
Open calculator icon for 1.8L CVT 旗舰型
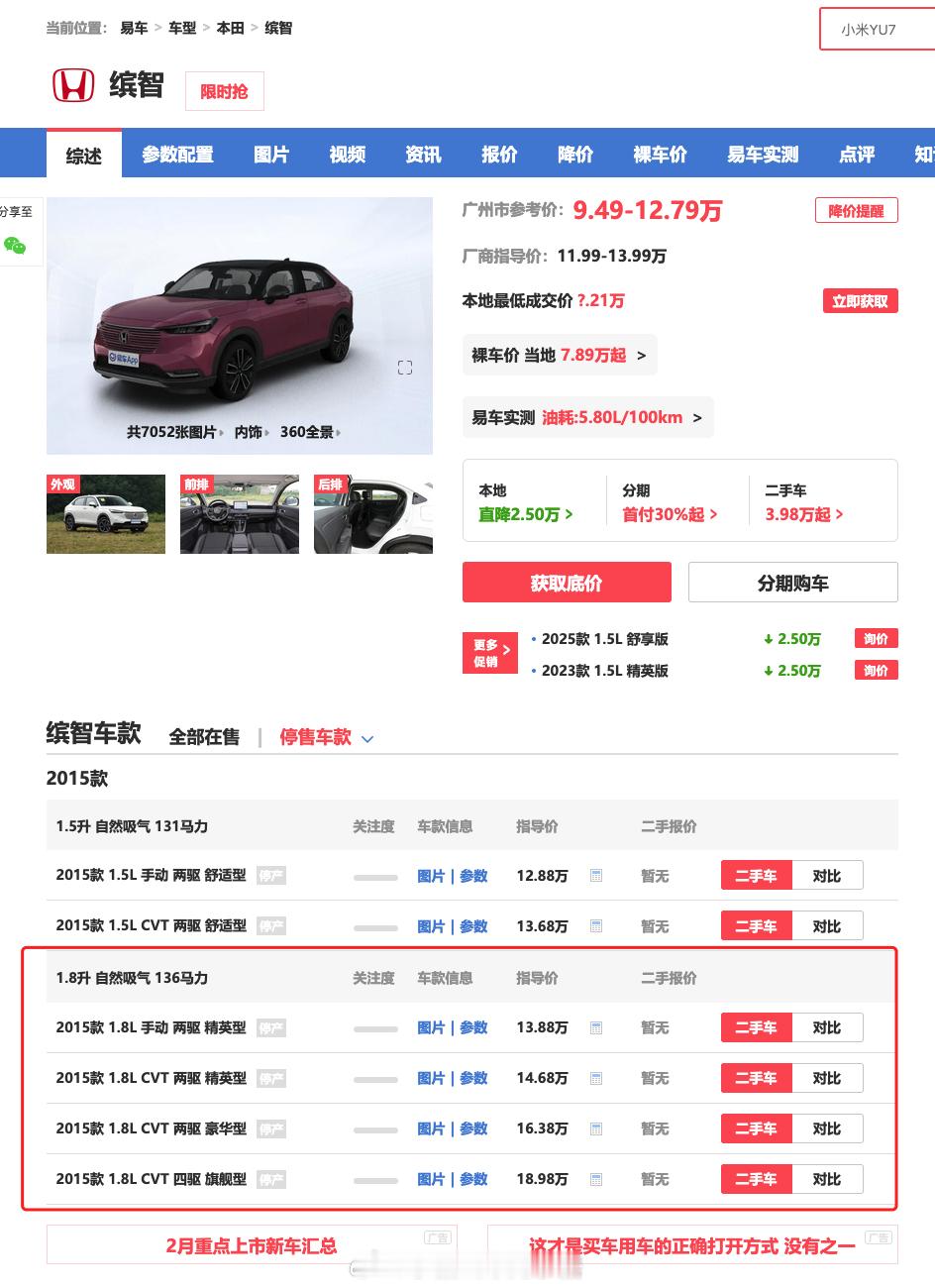(x=596, y=1180)
